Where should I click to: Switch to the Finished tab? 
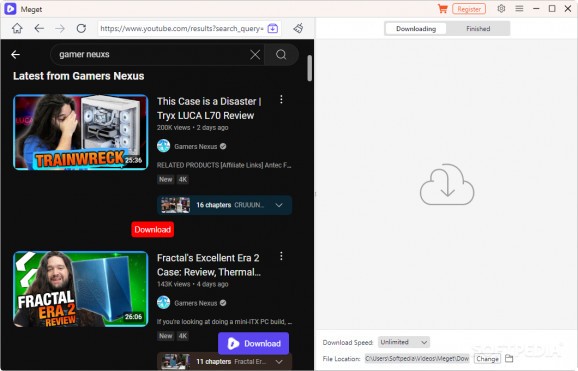click(478, 29)
